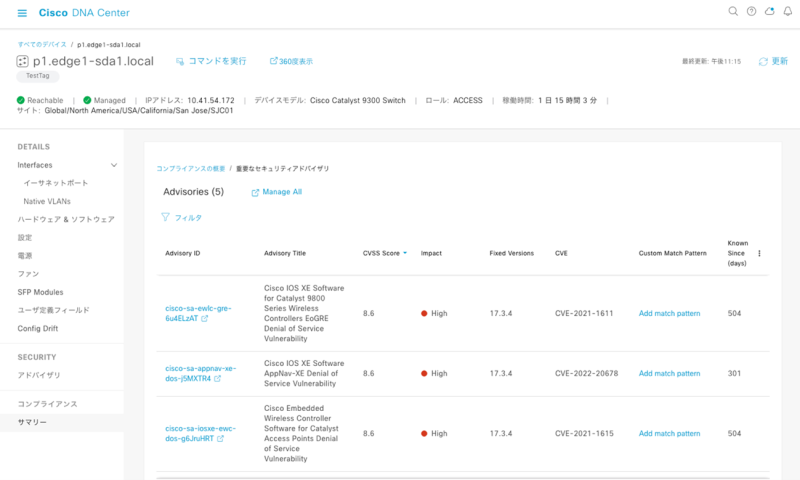Viewport: 800px width, 480px height.
Task: Sort by Advisory Title column header
Action: coord(285,253)
